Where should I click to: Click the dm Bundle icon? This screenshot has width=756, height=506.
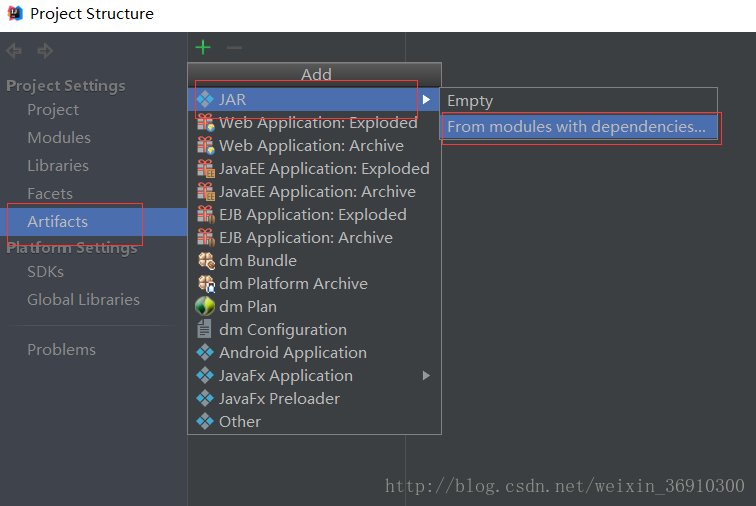click(206, 261)
